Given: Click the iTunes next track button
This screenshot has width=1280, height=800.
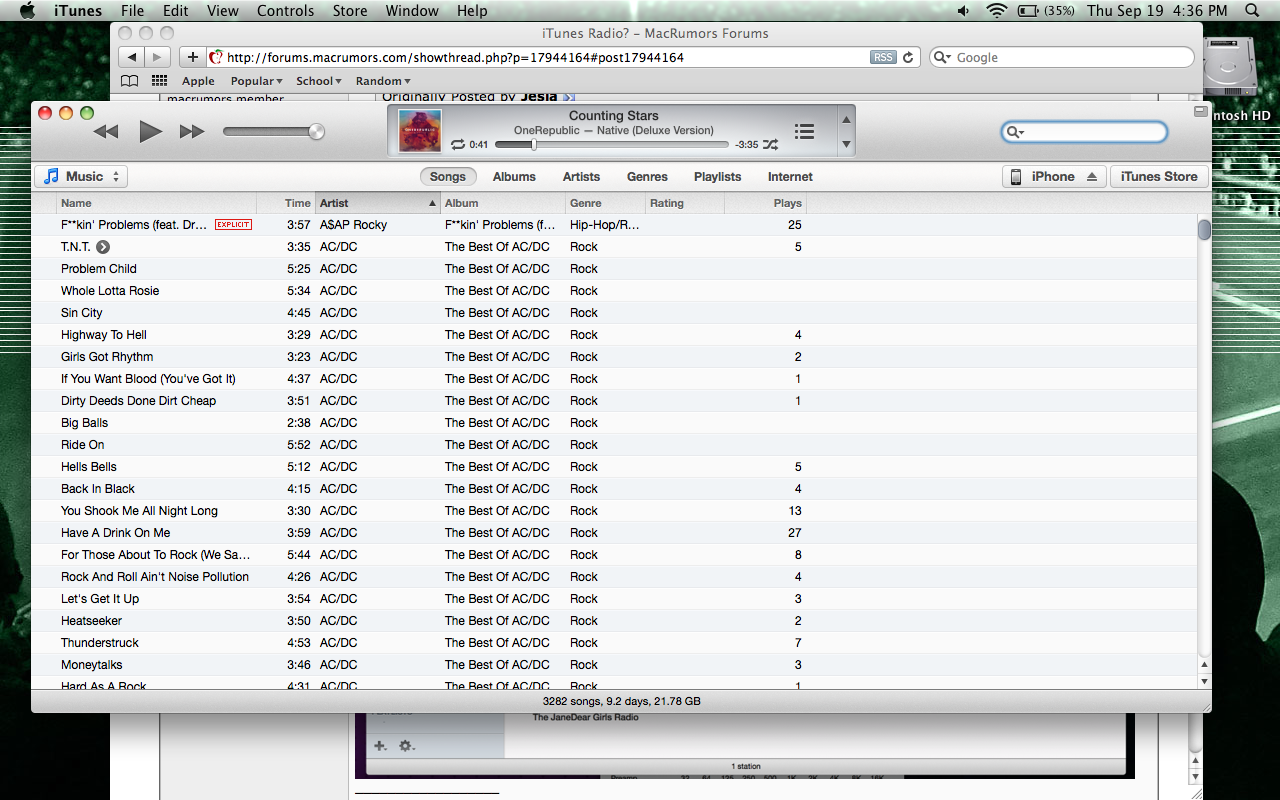Looking at the screenshot, I should click(192, 131).
